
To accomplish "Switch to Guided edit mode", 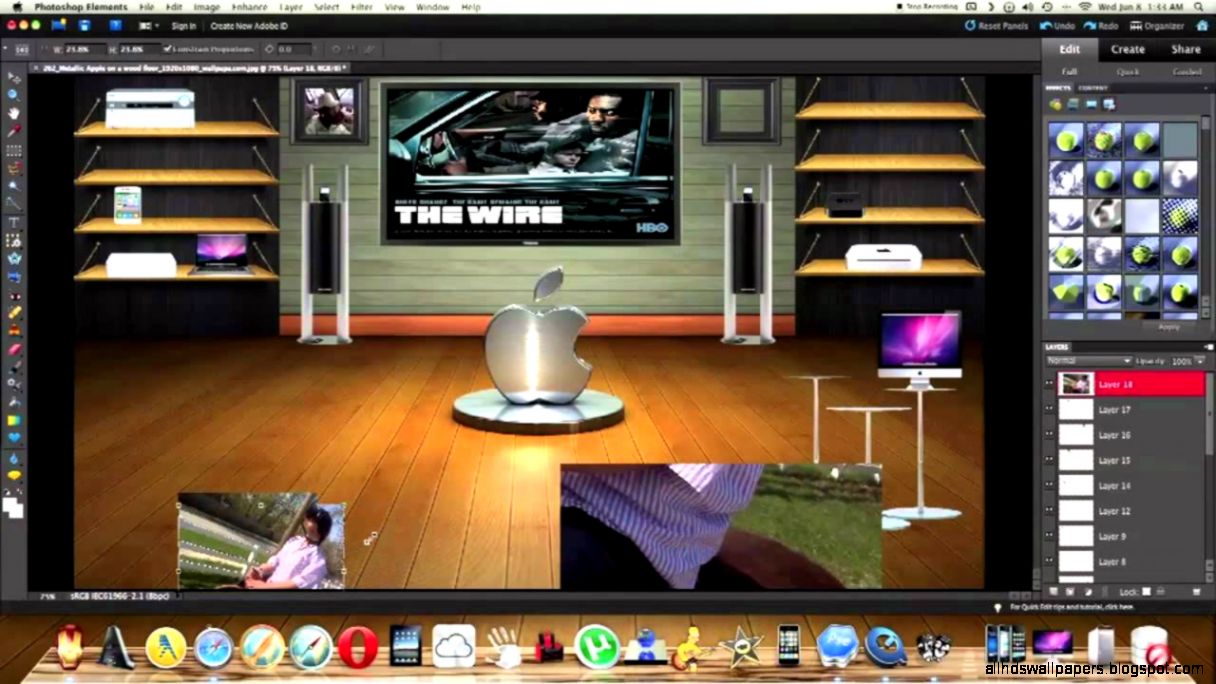I will (1187, 72).
